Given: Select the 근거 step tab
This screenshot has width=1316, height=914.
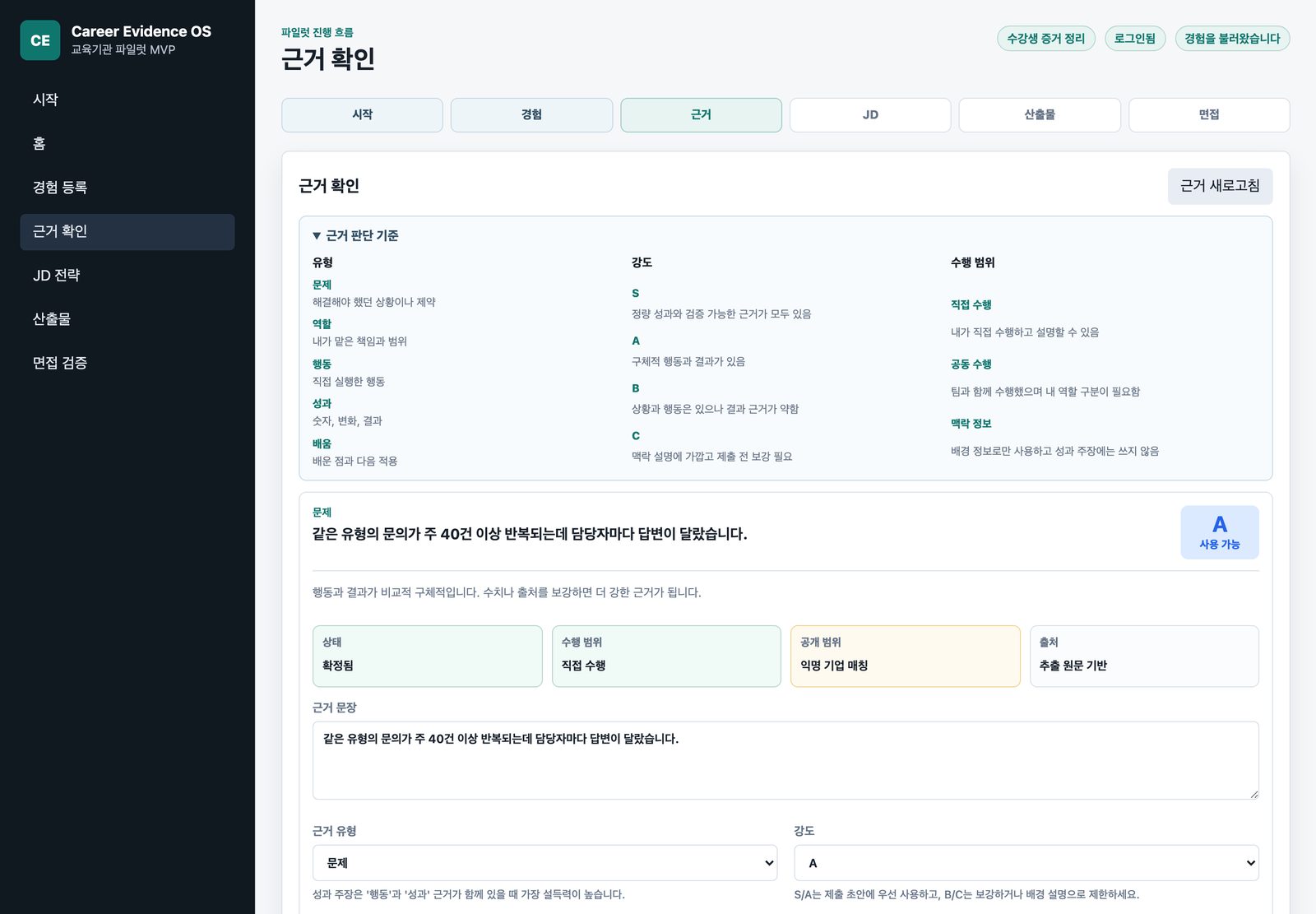Looking at the screenshot, I should point(701,115).
